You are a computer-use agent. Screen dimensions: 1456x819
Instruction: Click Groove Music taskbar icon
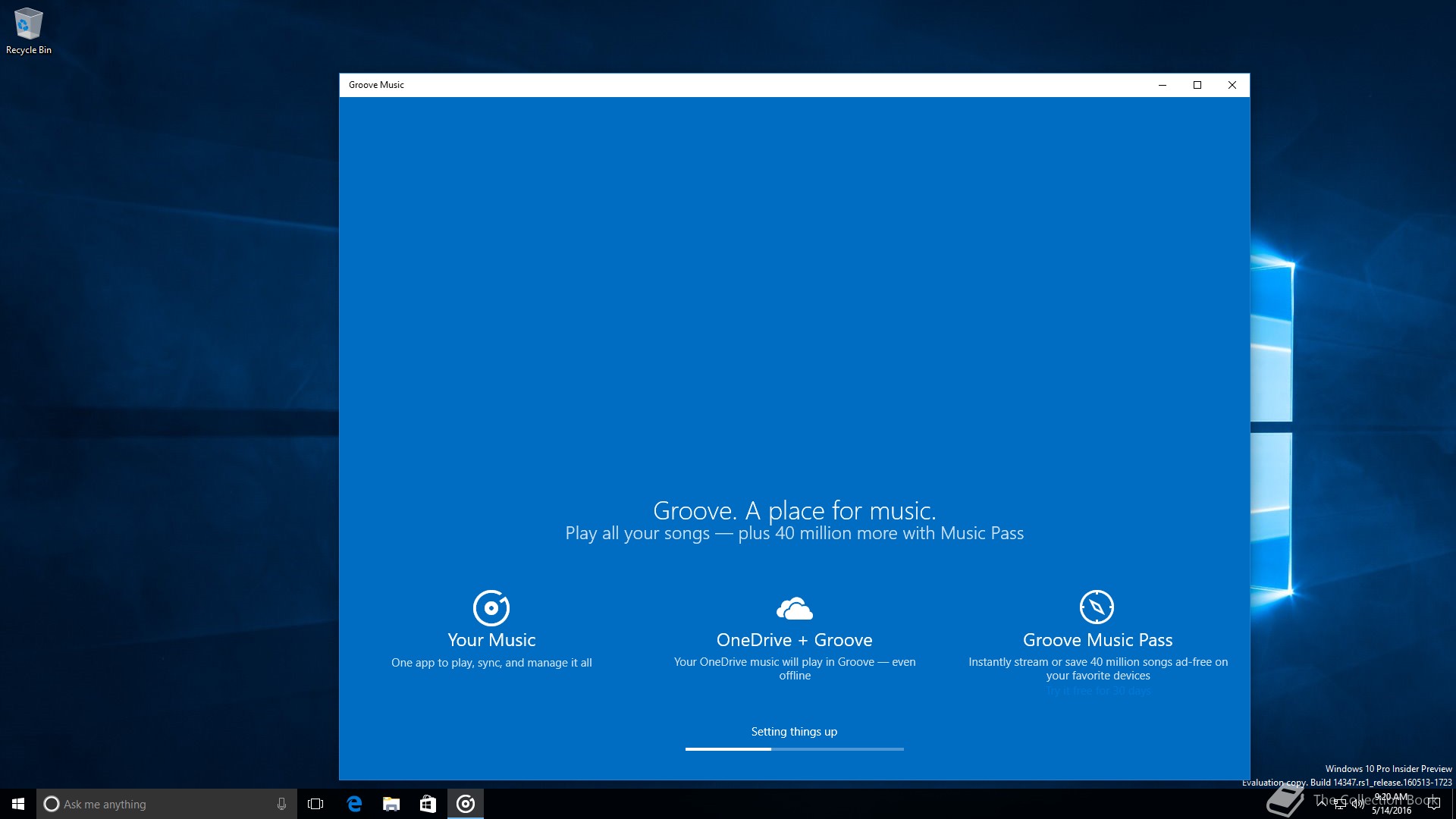(466, 804)
